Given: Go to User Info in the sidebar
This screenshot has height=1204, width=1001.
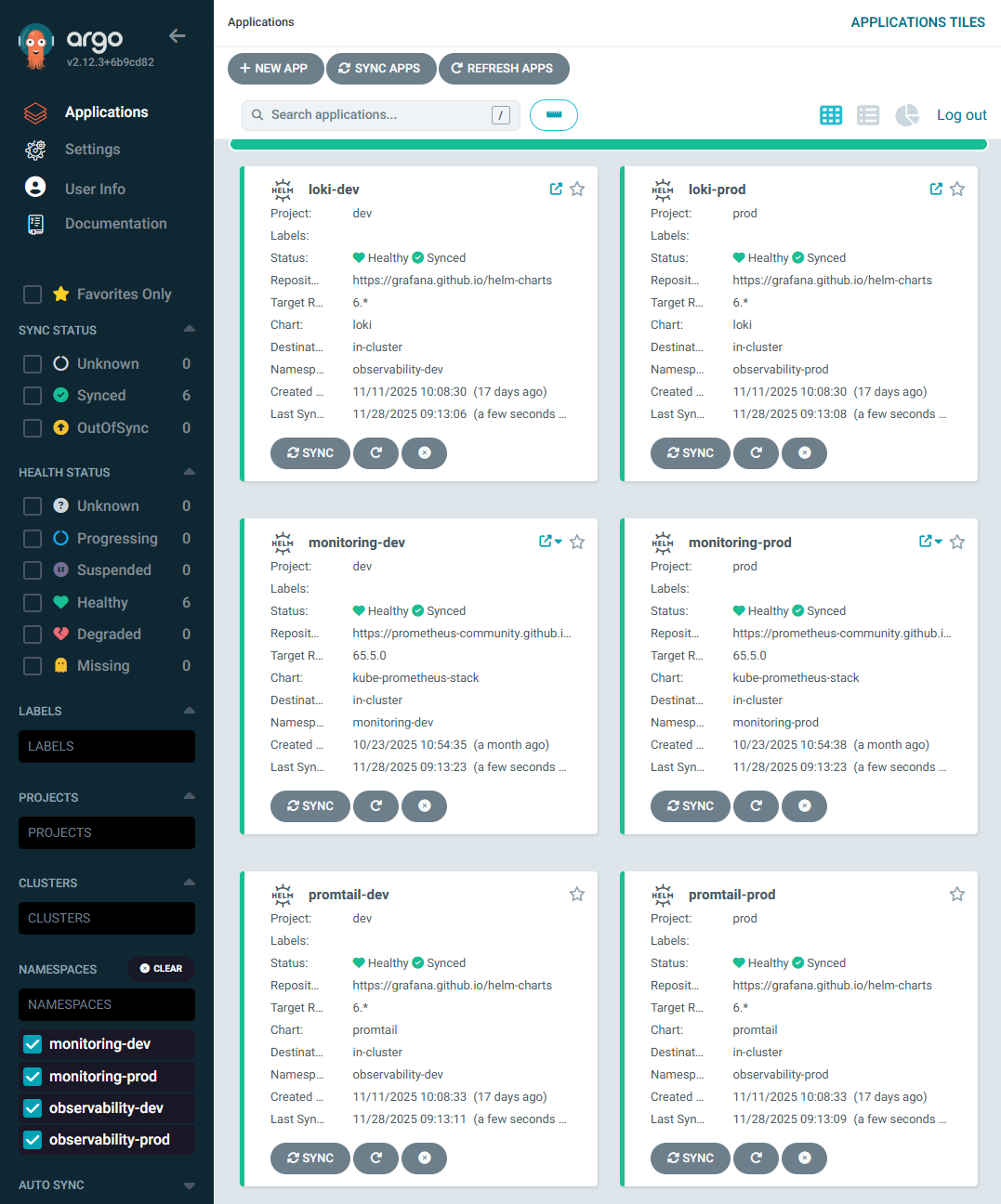Looking at the screenshot, I should pyautogui.click(x=95, y=188).
